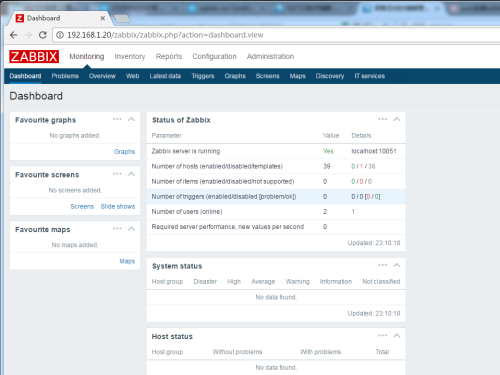
Task: Open the IT services submenu
Action: tap(369, 76)
